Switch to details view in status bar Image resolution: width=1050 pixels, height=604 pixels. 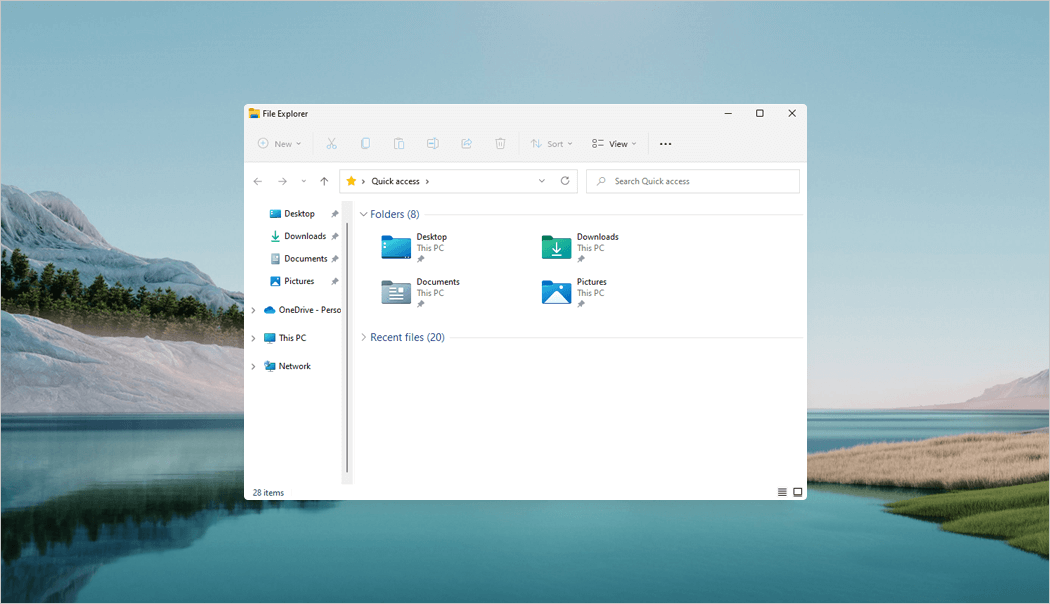782,492
